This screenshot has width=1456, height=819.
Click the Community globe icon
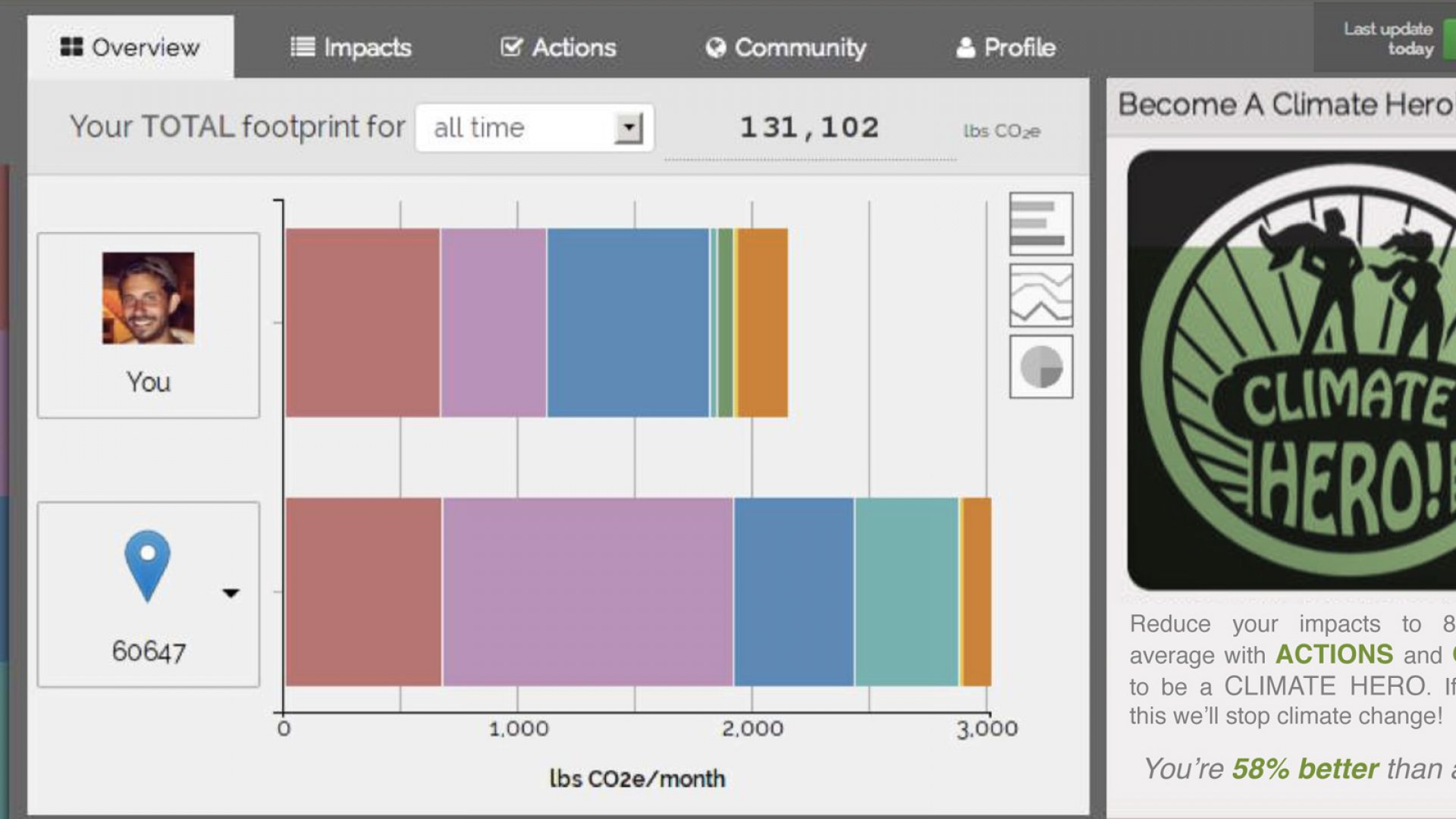coord(715,48)
